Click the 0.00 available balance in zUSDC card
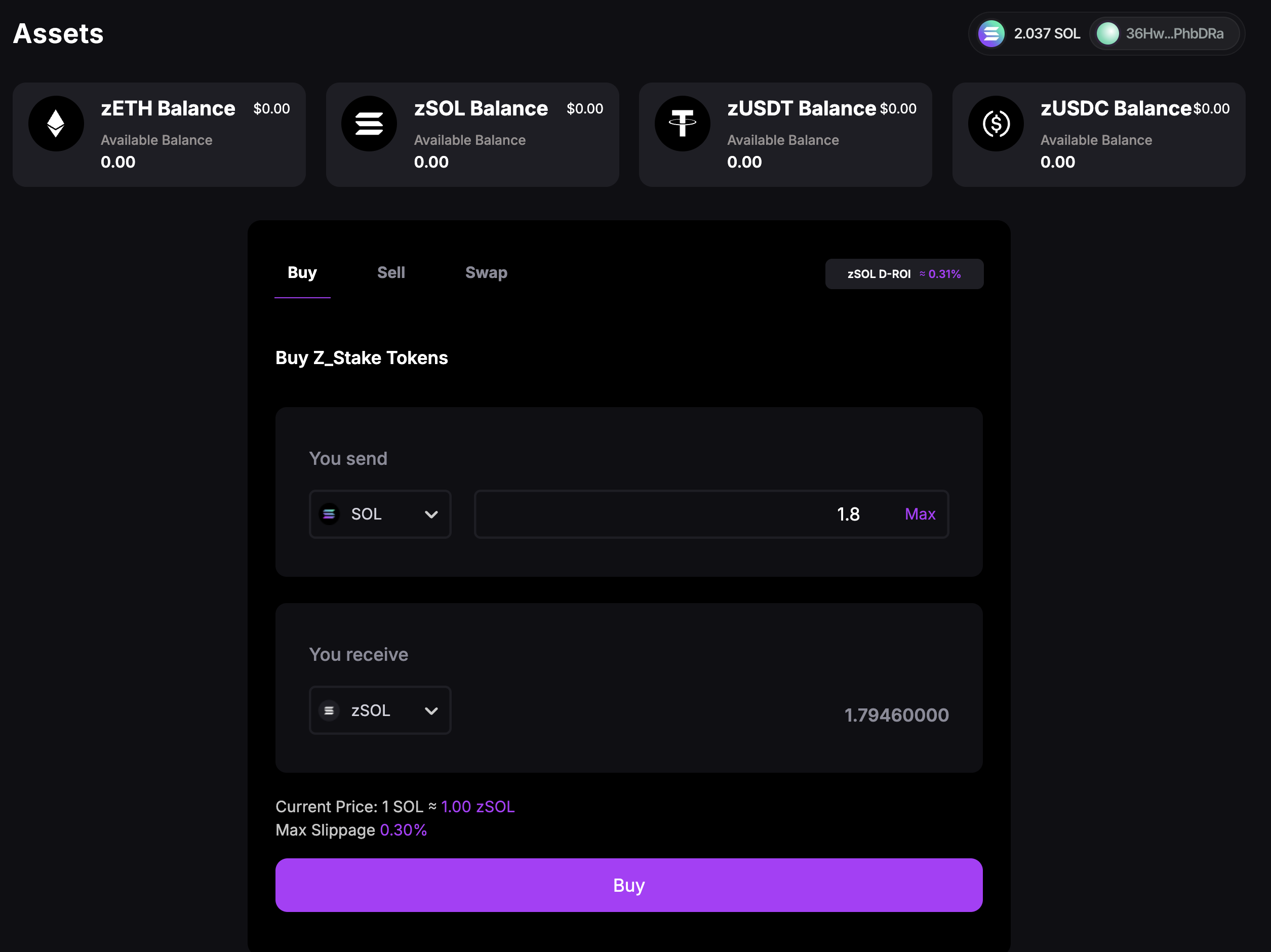 [1057, 162]
